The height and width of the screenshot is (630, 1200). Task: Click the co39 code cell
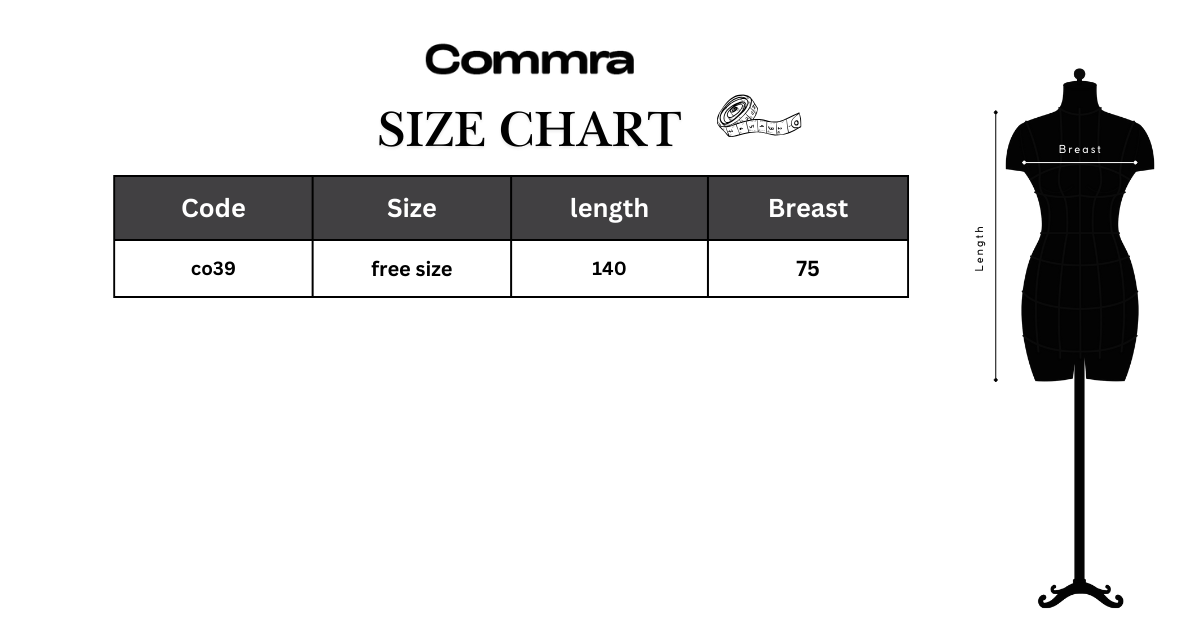pyautogui.click(x=213, y=269)
